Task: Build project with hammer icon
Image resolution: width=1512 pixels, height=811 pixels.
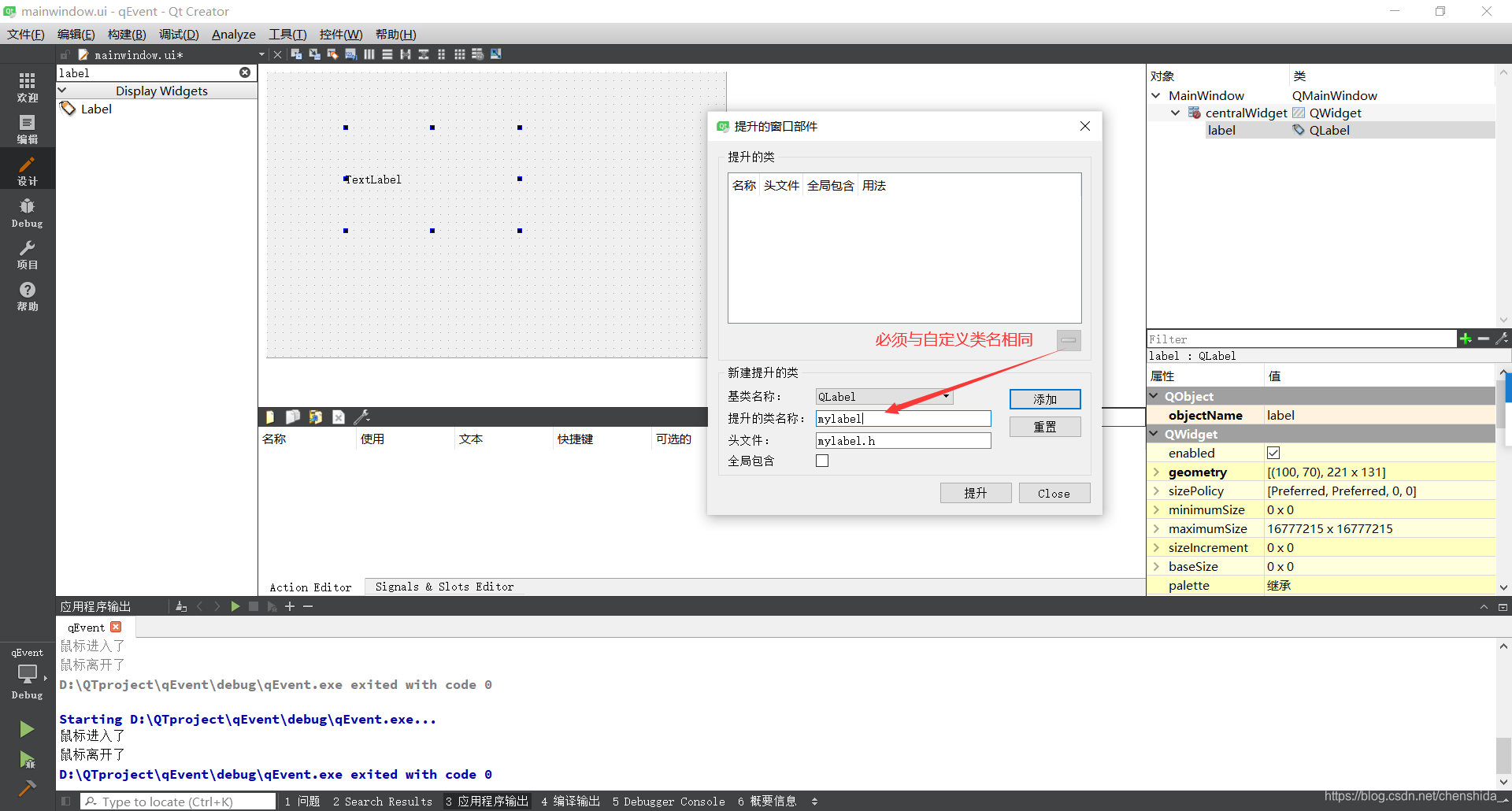Action: click(27, 787)
